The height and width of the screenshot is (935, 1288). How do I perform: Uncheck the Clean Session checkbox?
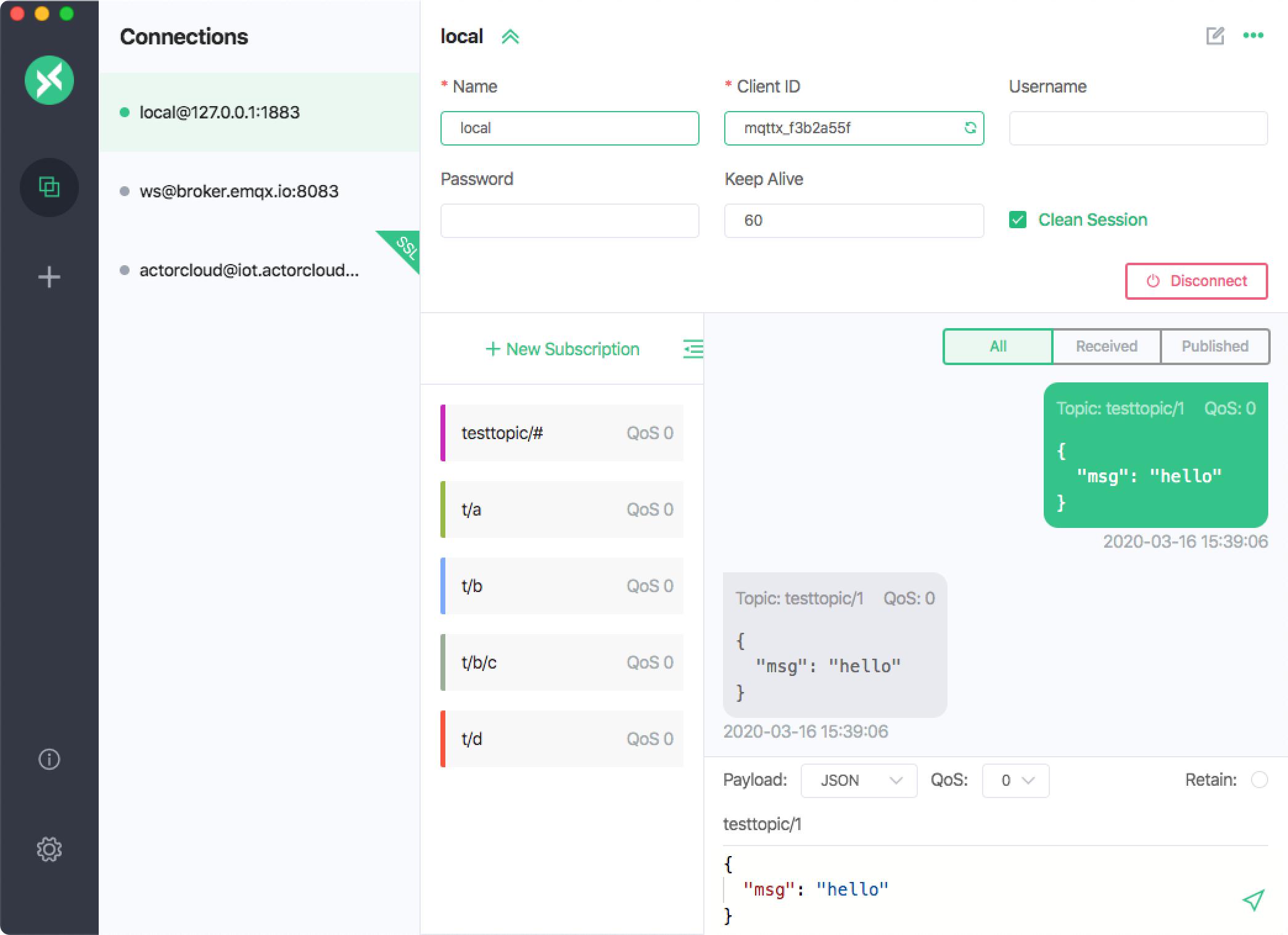coord(1018,220)
